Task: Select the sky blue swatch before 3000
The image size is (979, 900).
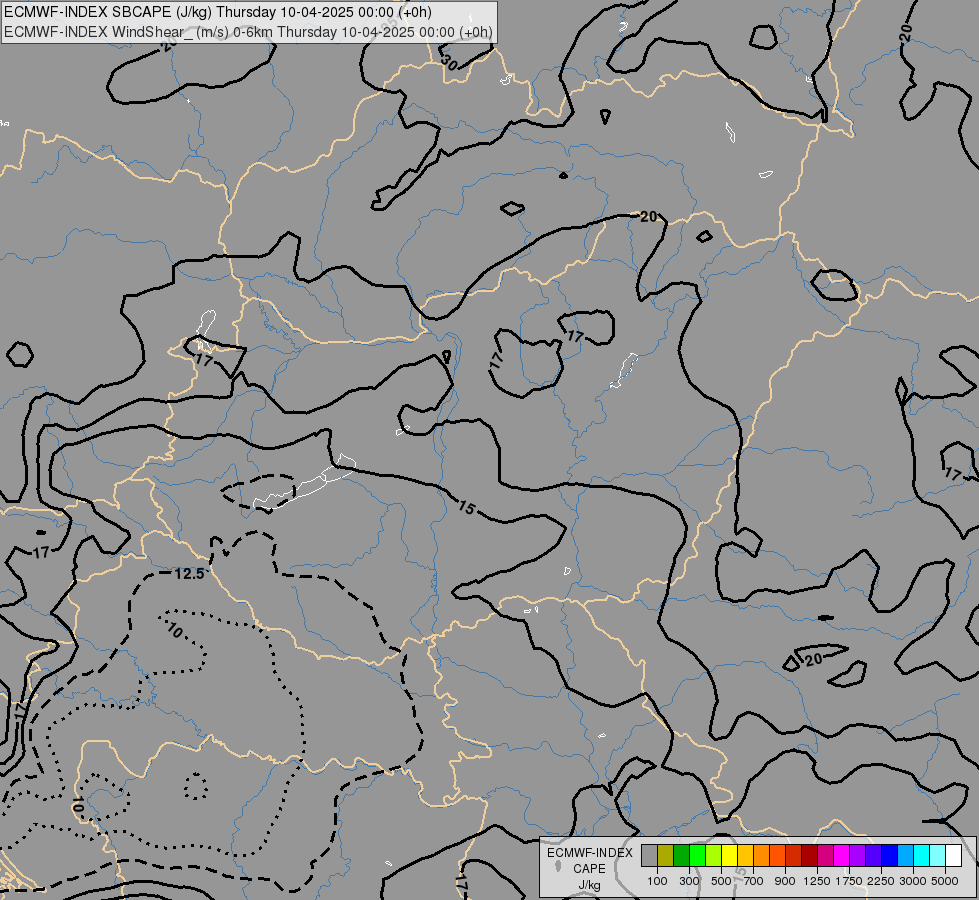Action: [x=905, y=856]
